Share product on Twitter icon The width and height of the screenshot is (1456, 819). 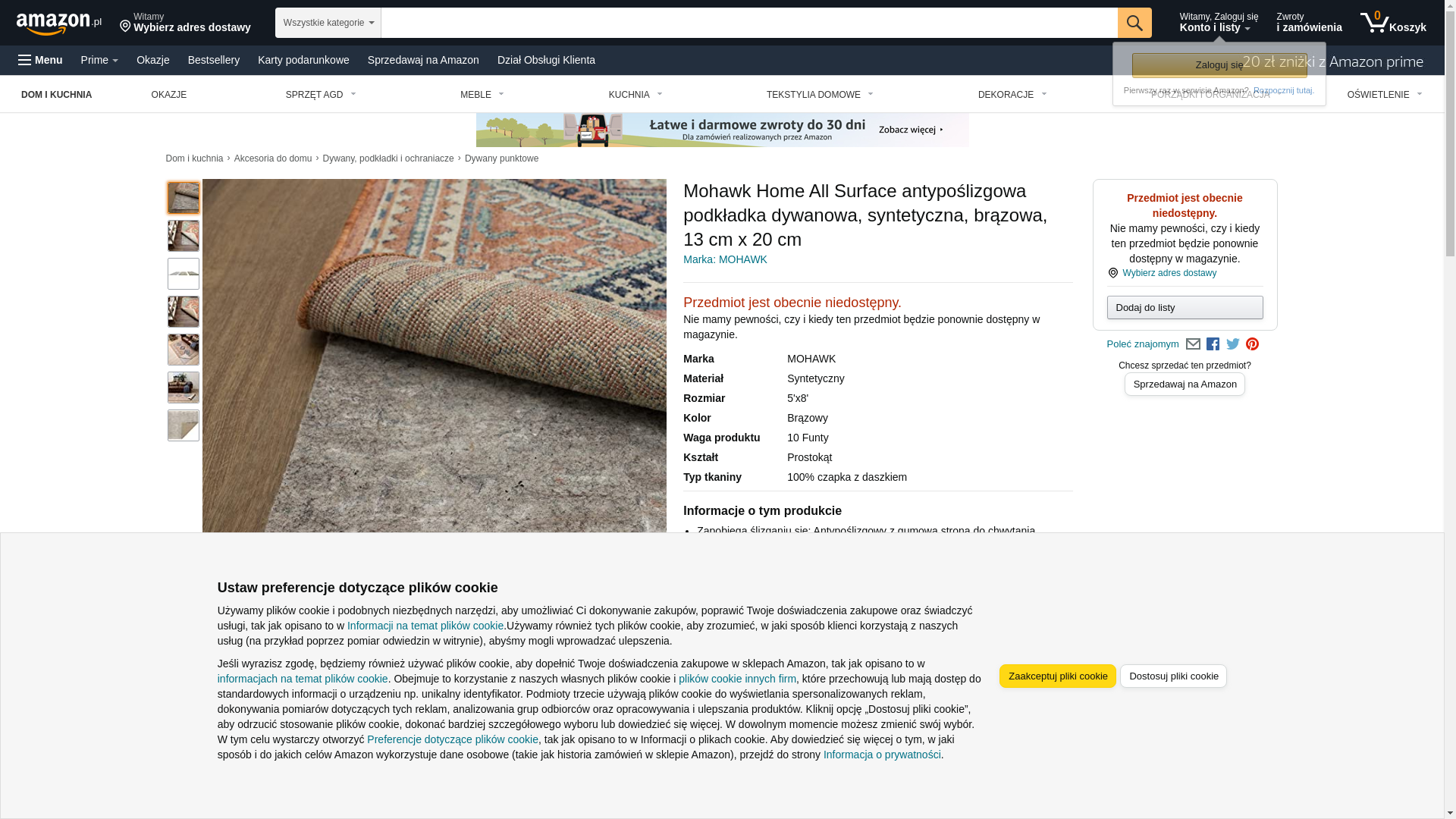coord(1233,344)
